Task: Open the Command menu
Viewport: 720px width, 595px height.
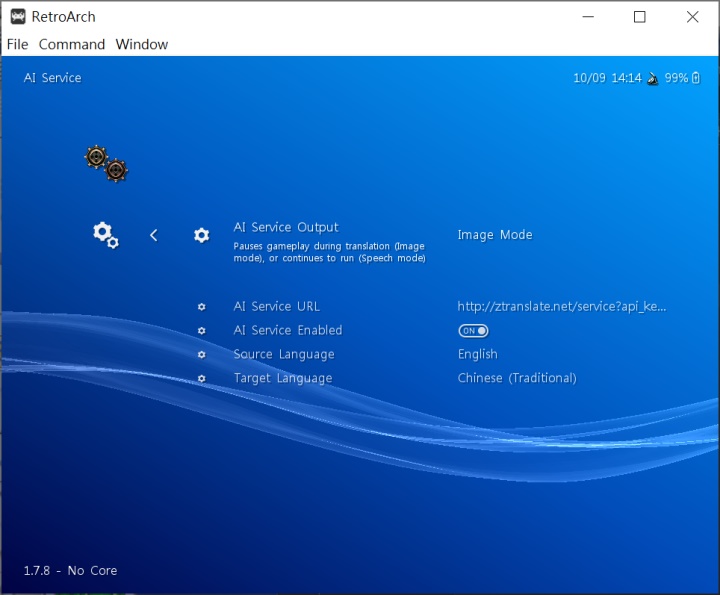Action: [x=72, y=44]
